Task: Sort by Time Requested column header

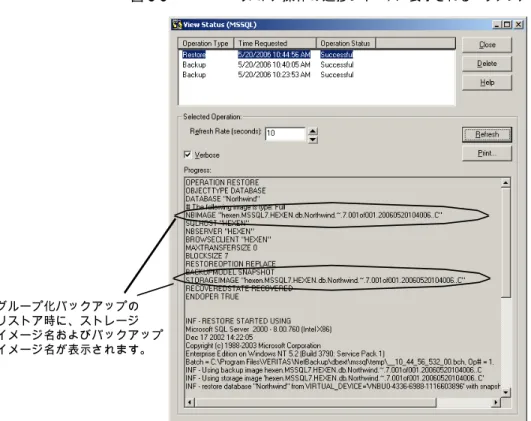Action: pyautogui.click(x=275, y=43)
